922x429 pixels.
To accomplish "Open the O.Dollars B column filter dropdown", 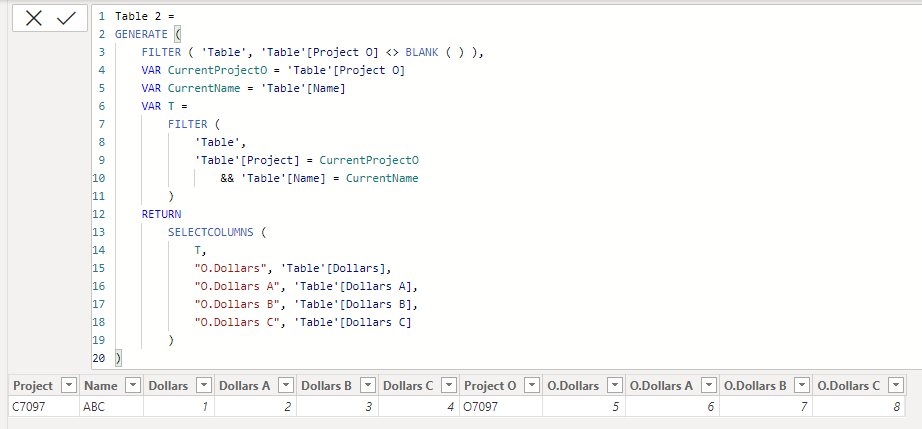I will tap(801, 386).
